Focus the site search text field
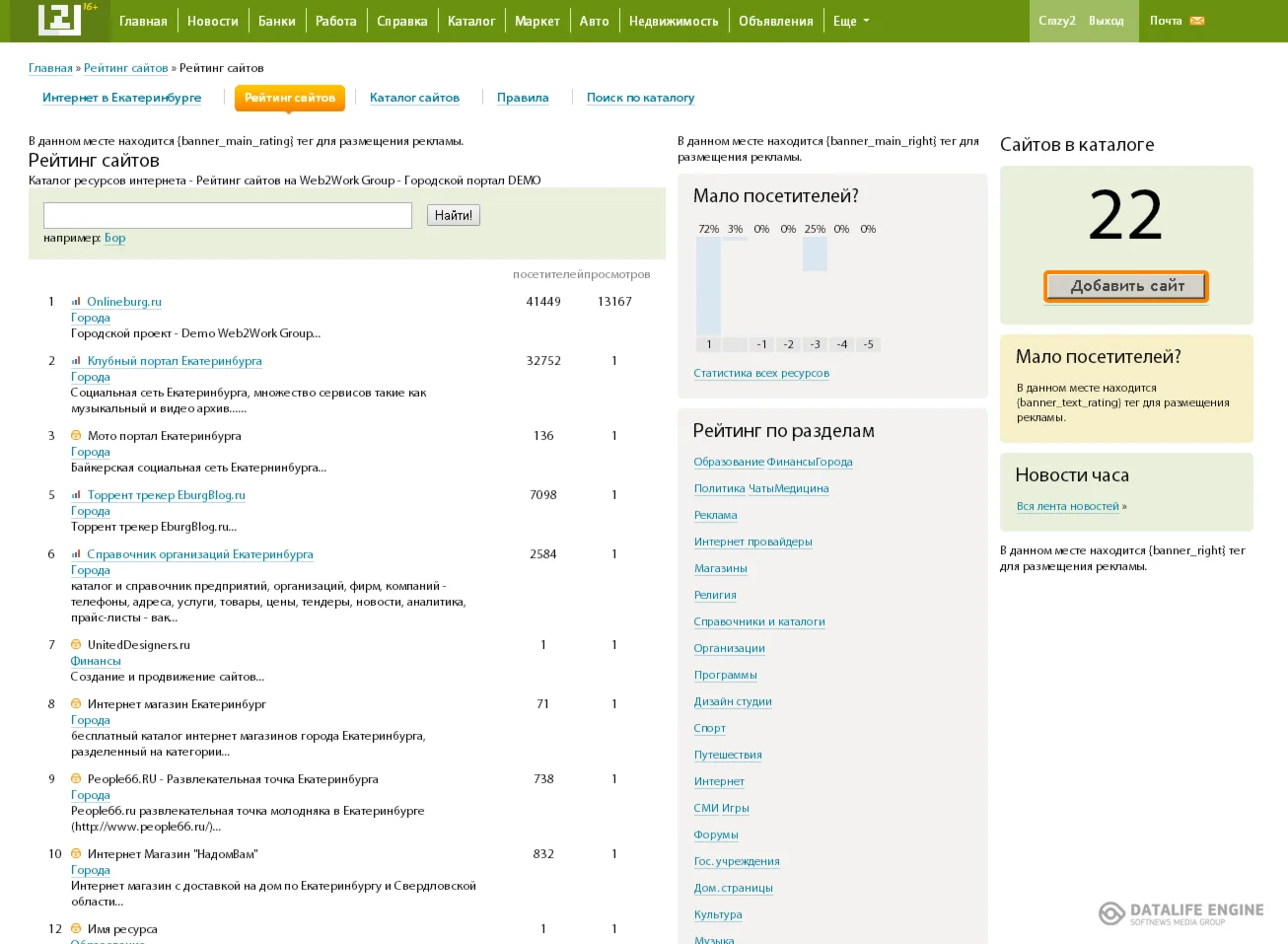This screenshot has height=944, width=1288. pos(228,215)
